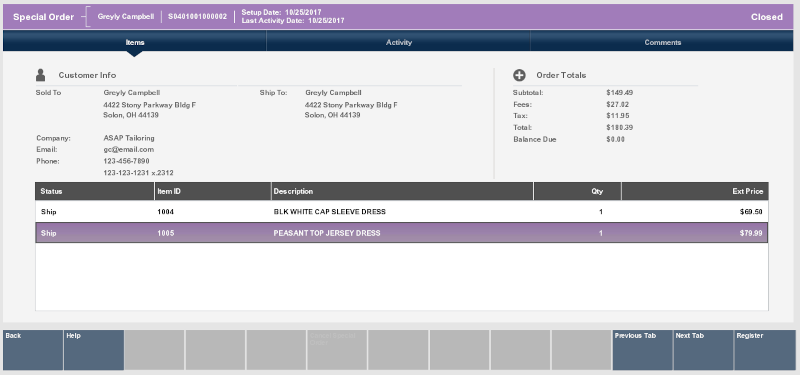
Task: Click the Item ID column header
Action: (x=213, y=191)
